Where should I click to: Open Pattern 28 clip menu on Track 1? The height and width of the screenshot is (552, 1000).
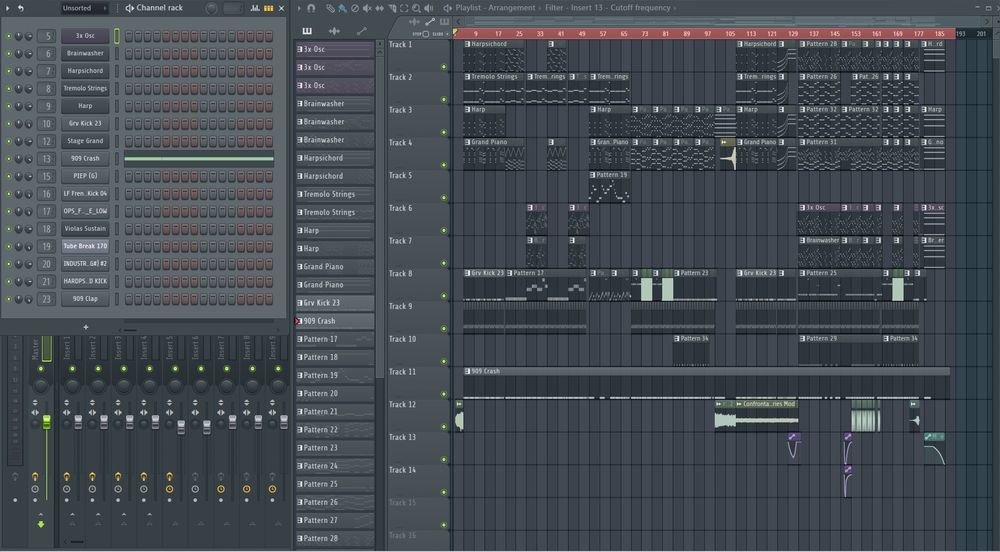point(802,44)
